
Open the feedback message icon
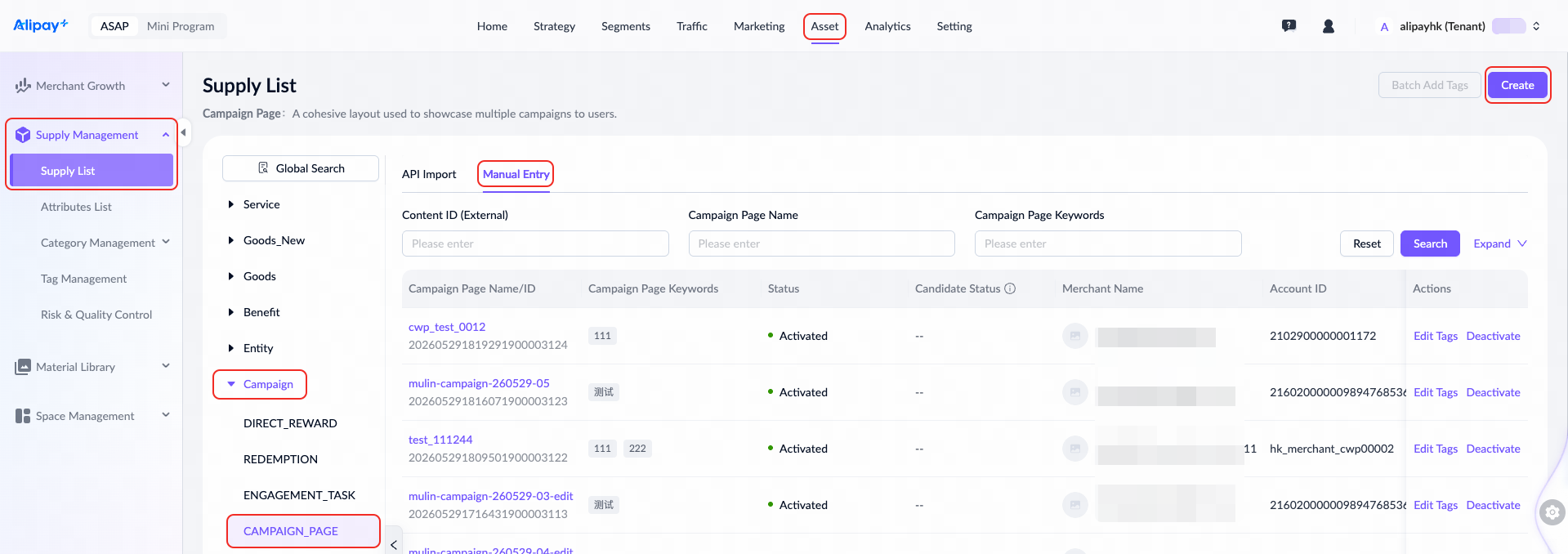coord(1289,26)
